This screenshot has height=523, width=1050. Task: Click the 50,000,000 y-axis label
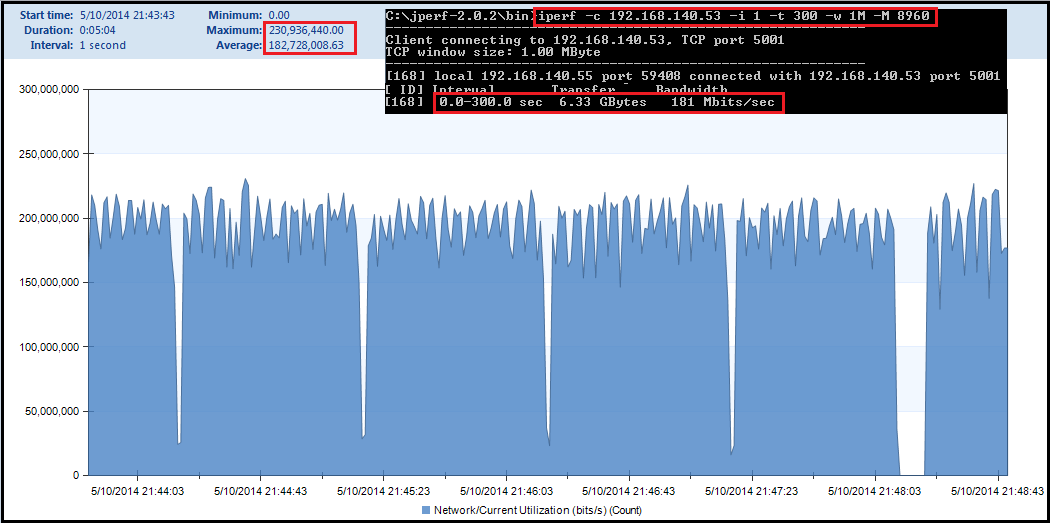pyautogui.click(x=53, y=411)
